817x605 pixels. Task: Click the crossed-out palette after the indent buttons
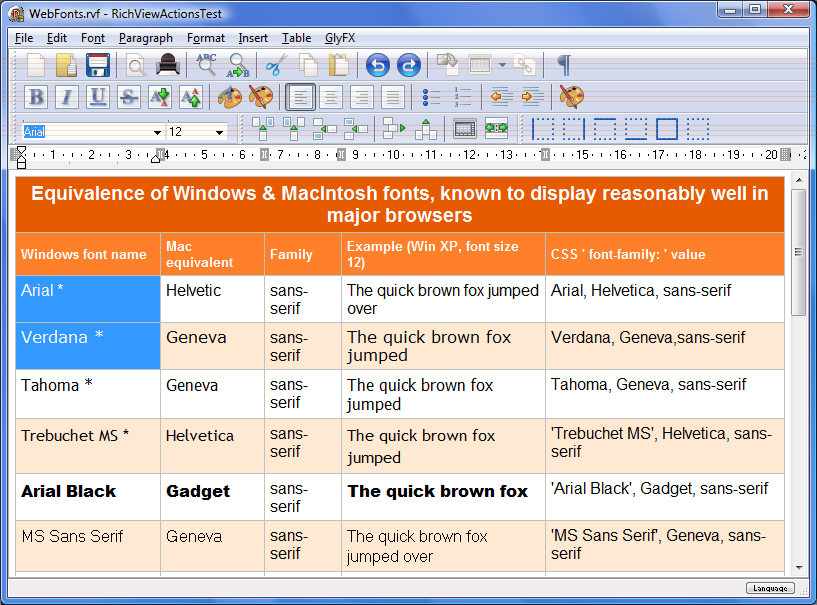pos(571,97)
